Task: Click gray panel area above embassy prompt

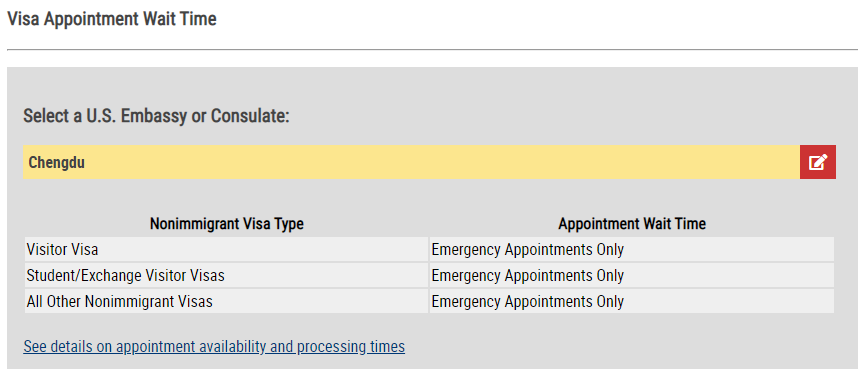Action: pos(432,85)
